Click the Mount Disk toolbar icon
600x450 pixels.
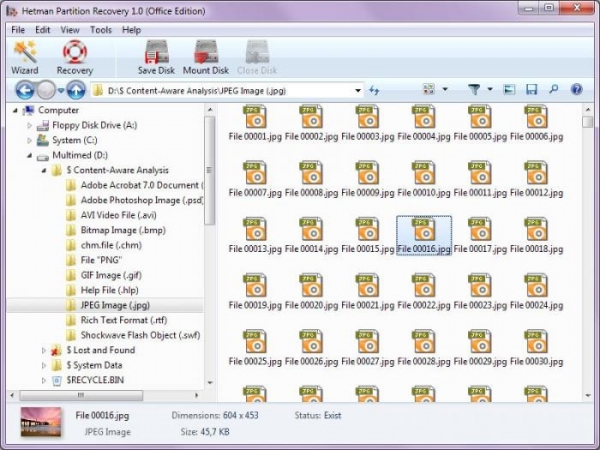point(205,56)
